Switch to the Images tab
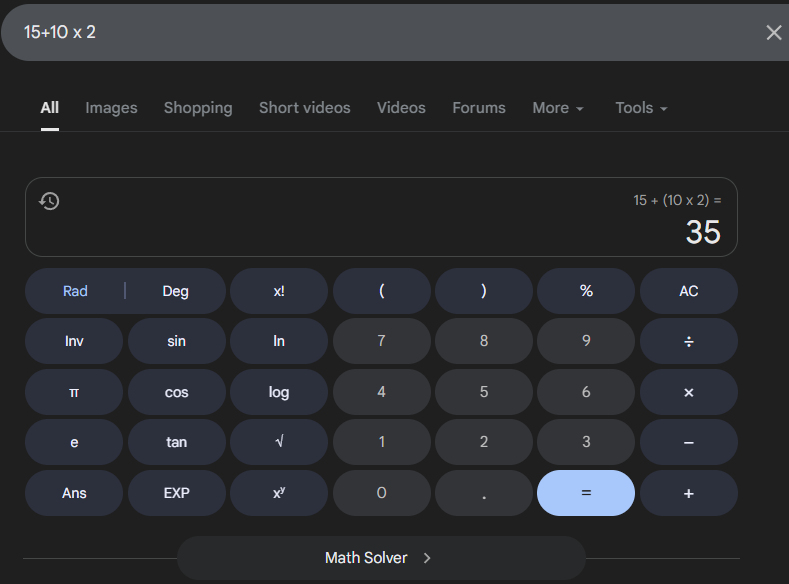Screen dimensions: 789x584 [x=111, y=108]
